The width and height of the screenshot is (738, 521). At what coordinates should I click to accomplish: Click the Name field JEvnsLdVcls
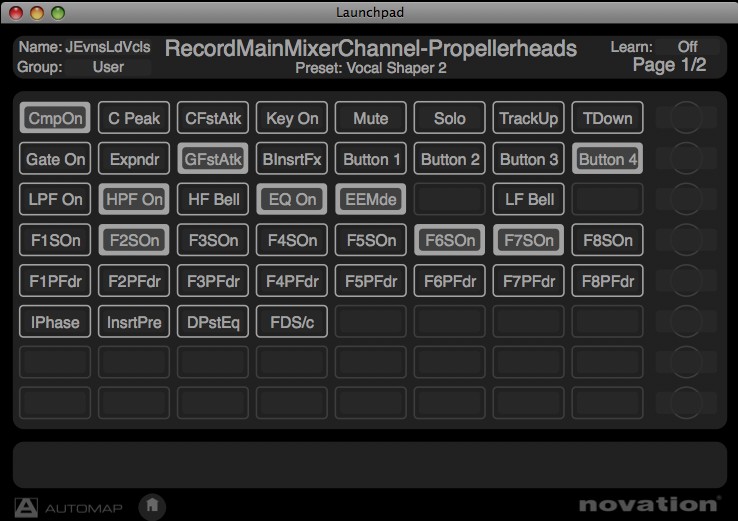pos(108,47)
